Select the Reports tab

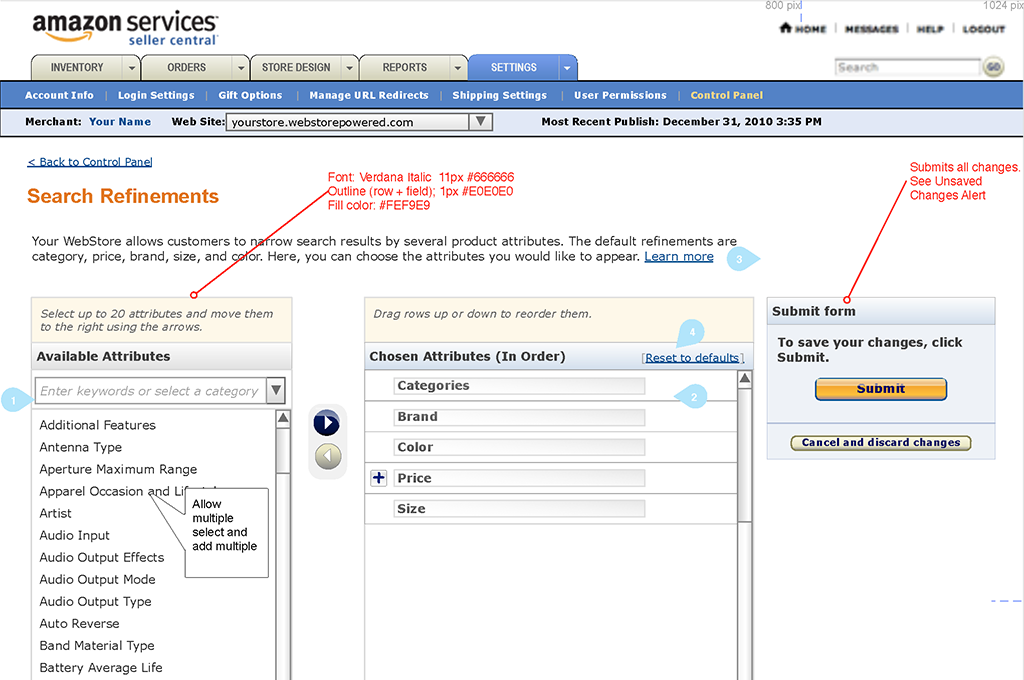pos(404,67)
